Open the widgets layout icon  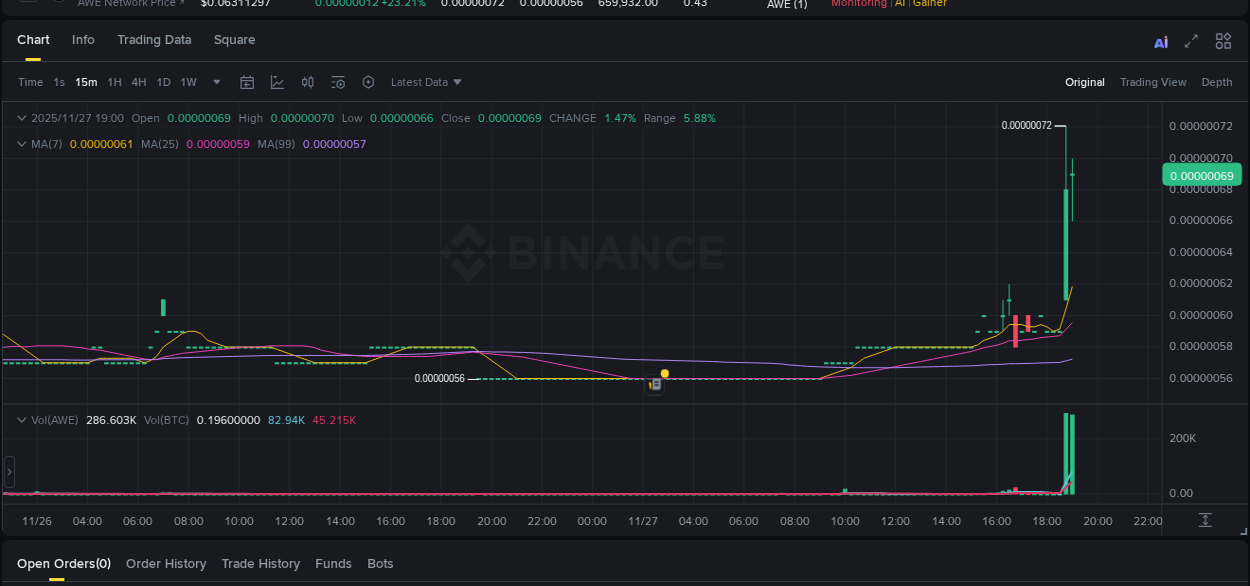(1223, 41)
